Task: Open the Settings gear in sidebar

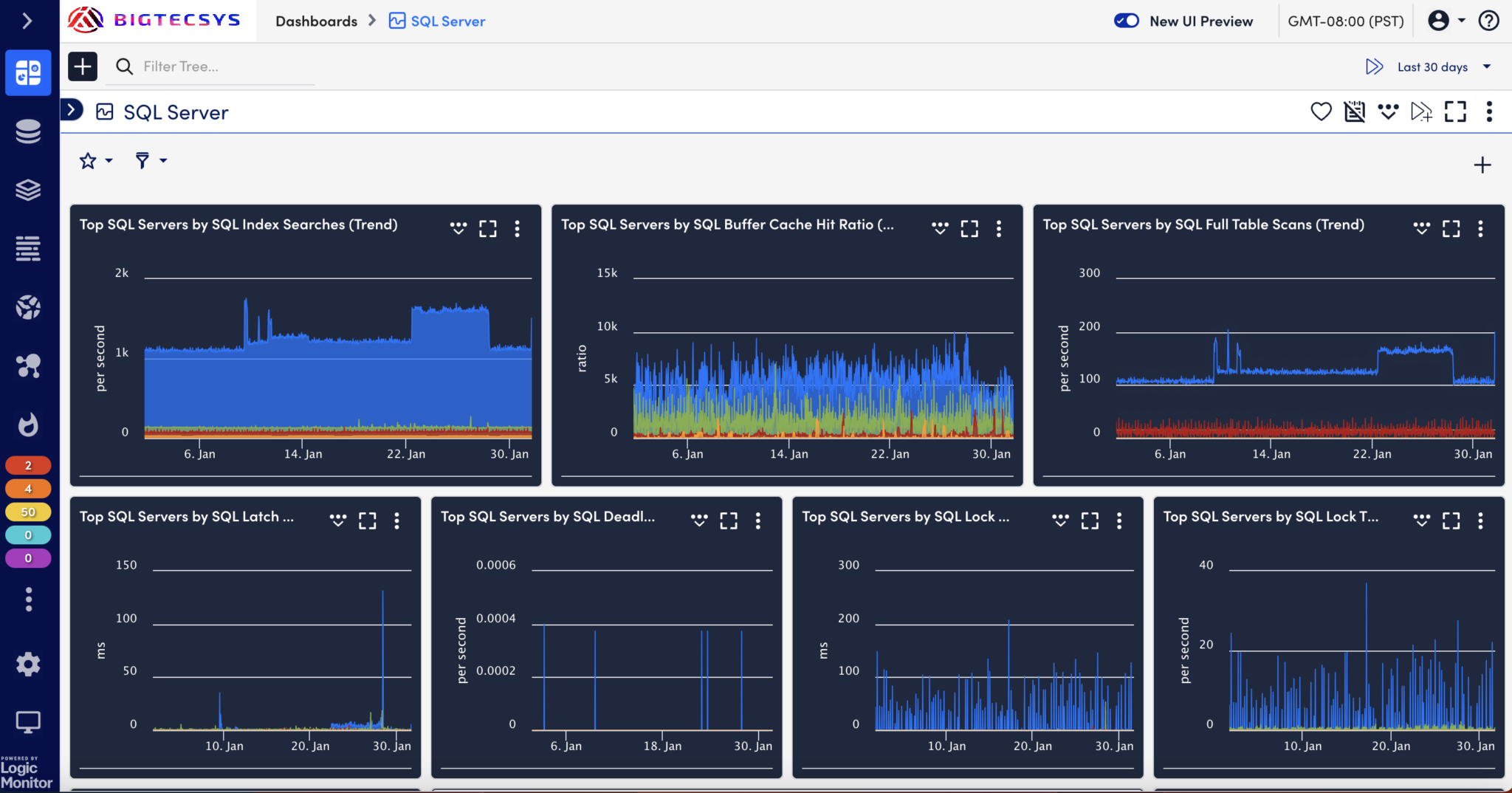Action: (28, 664)
